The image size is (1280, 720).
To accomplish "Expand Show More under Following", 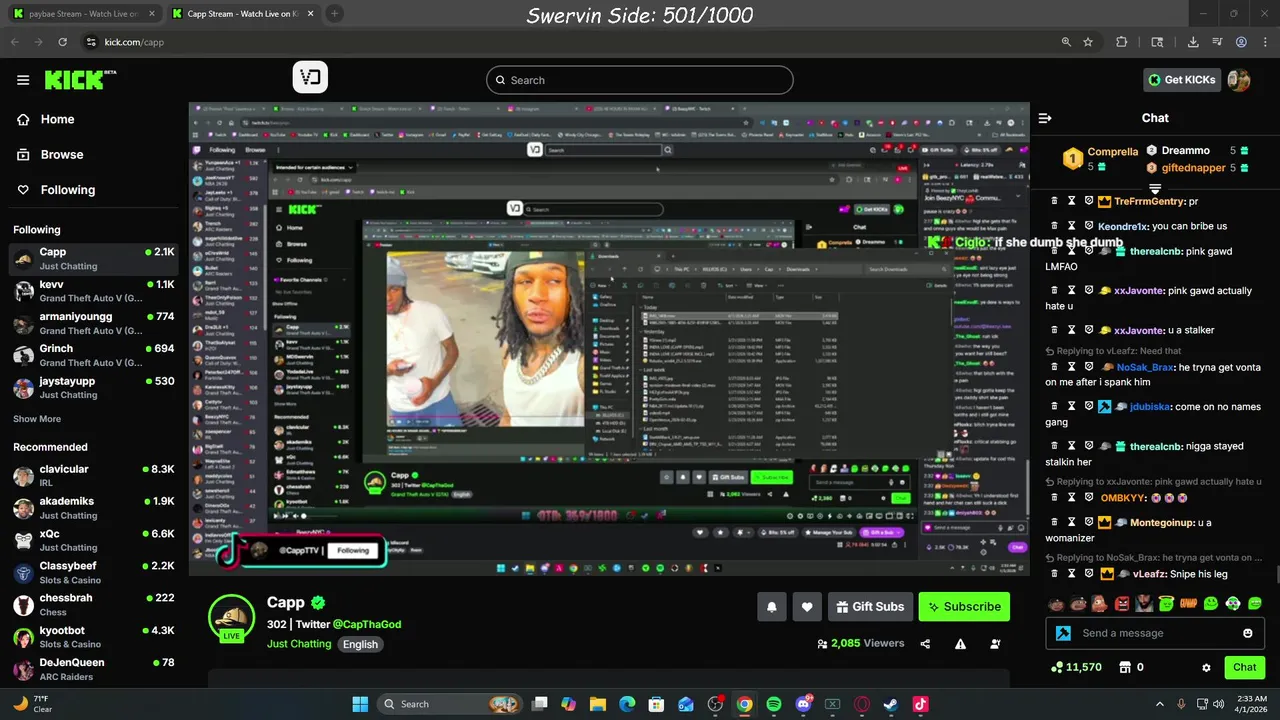I will click(x=37, y=419).
